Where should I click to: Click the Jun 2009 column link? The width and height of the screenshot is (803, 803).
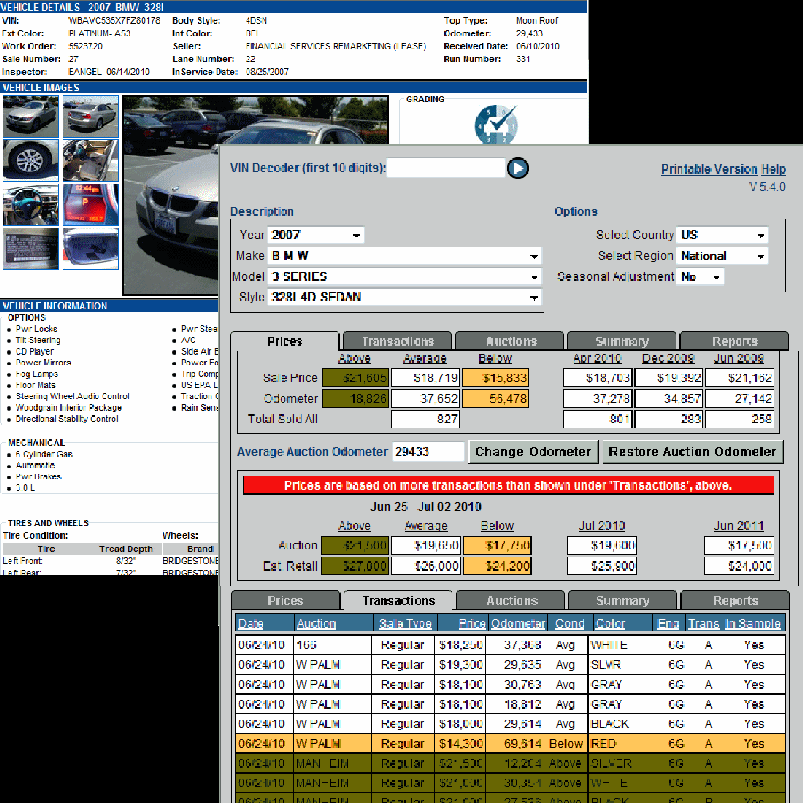point(738,358)
